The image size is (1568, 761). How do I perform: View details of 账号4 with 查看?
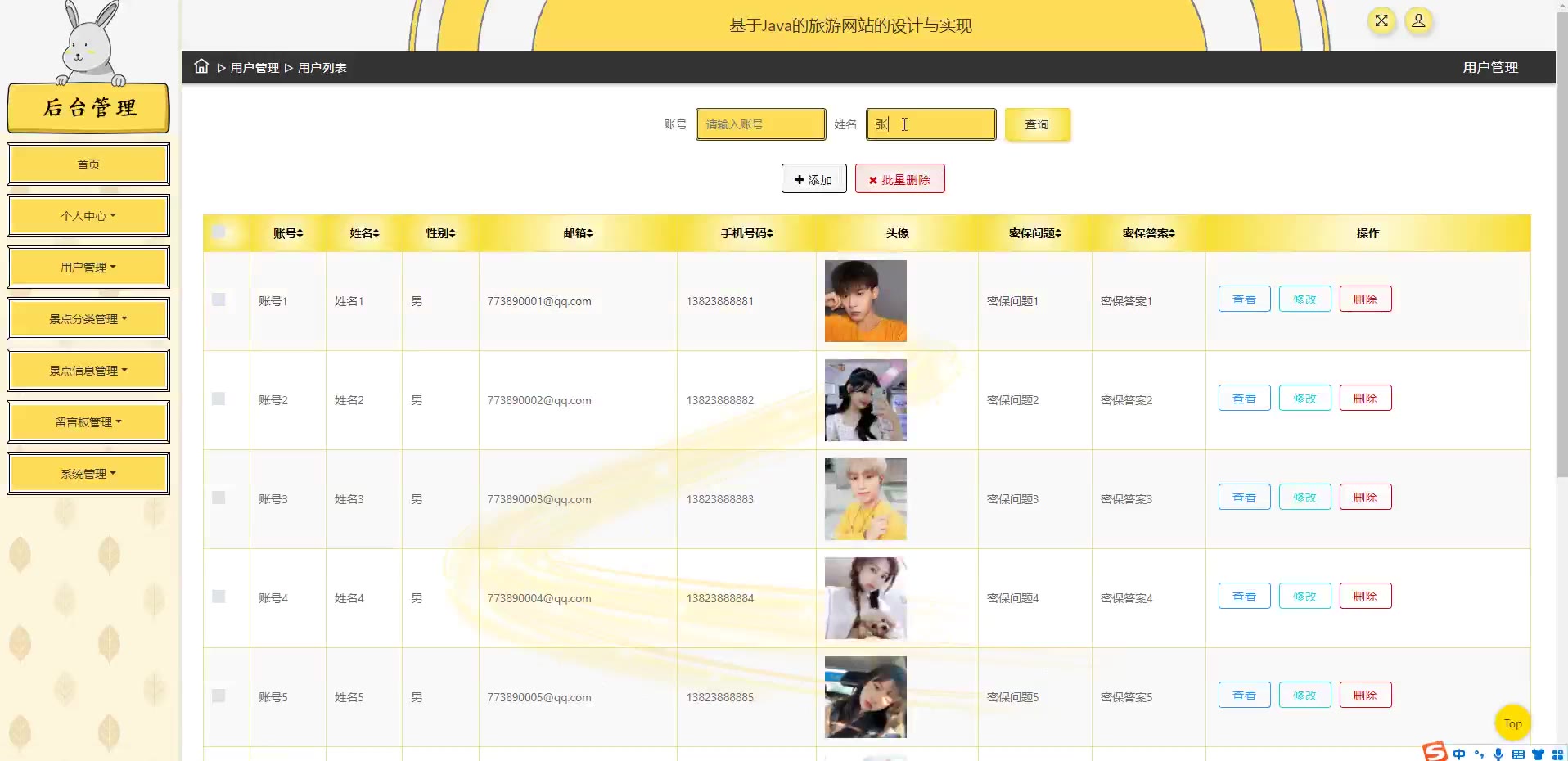(x=1244, y=596)
